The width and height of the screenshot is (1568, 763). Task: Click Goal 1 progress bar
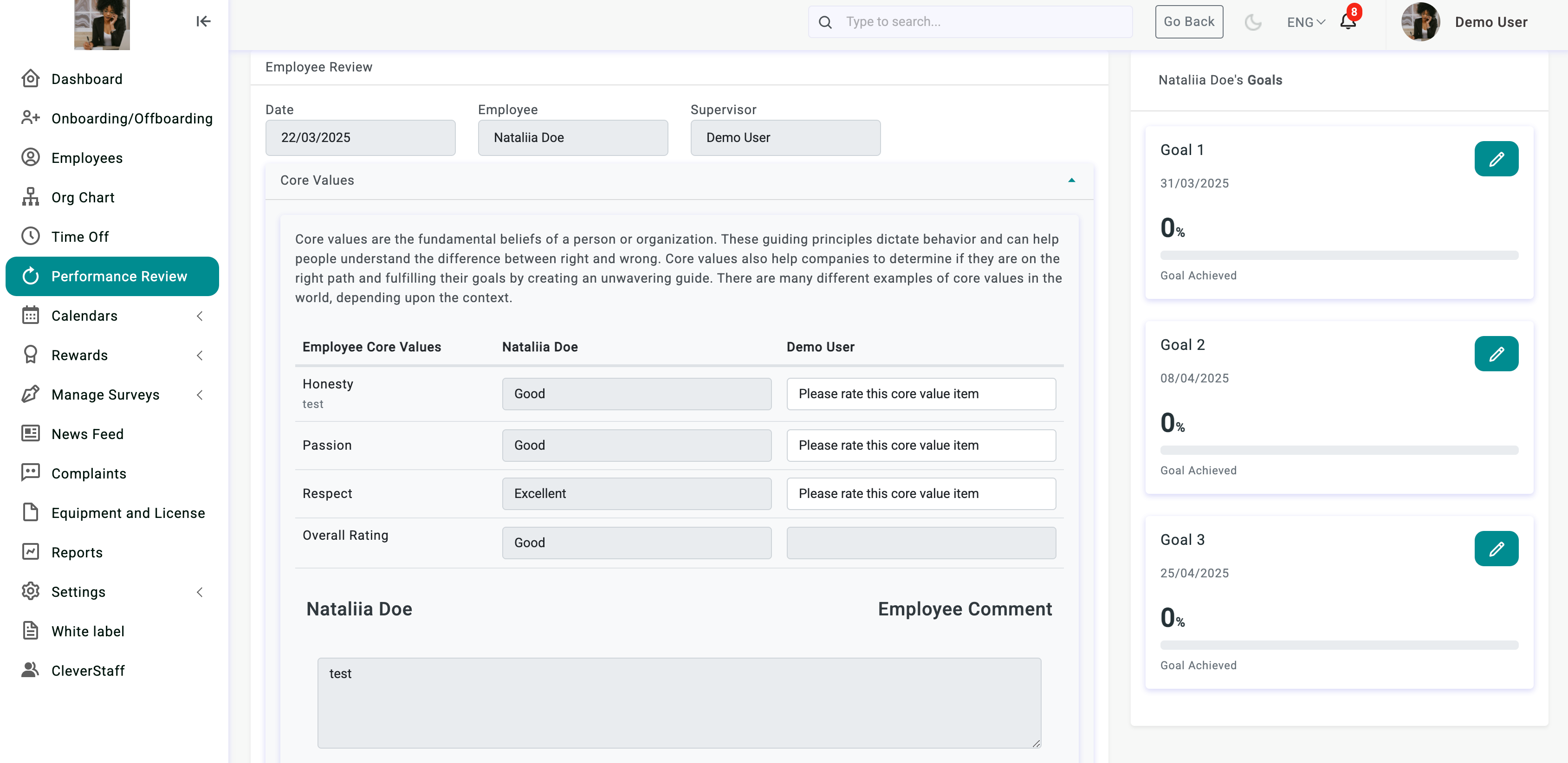pos(1339,256)
